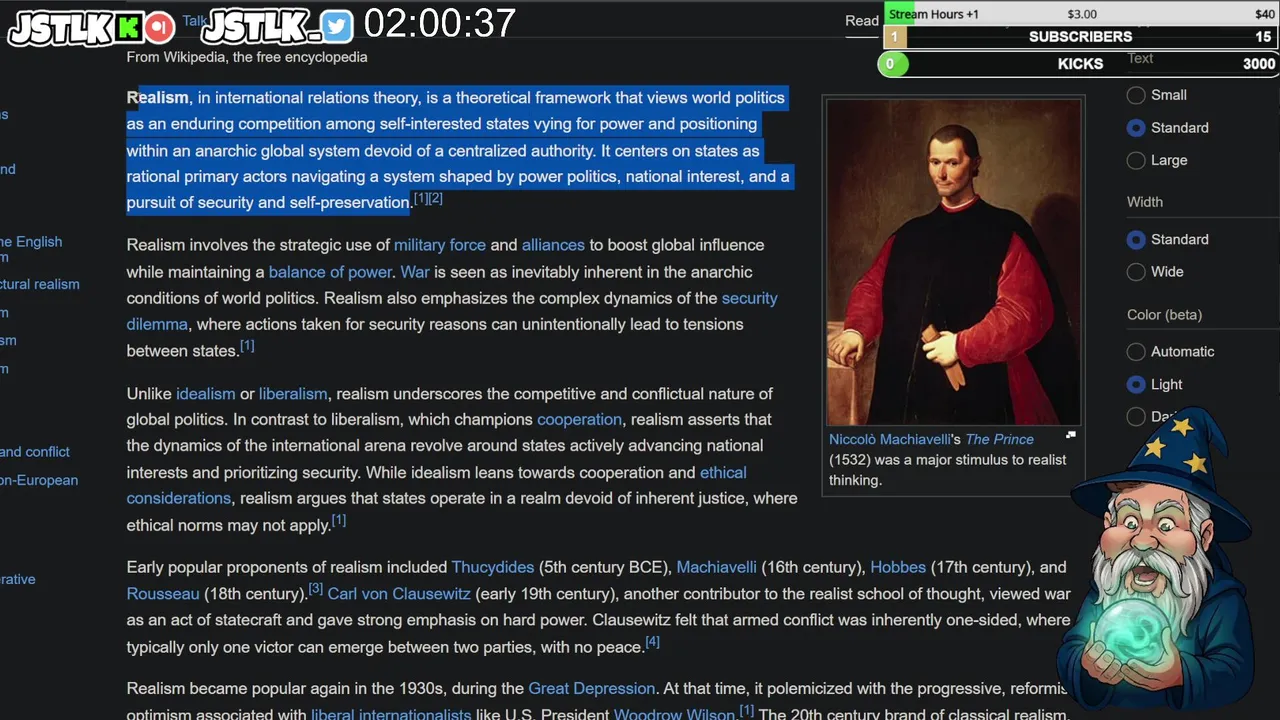Click the green KICKS progress bar
This screenshot has width=1280, height=720.
[1081, 64]
